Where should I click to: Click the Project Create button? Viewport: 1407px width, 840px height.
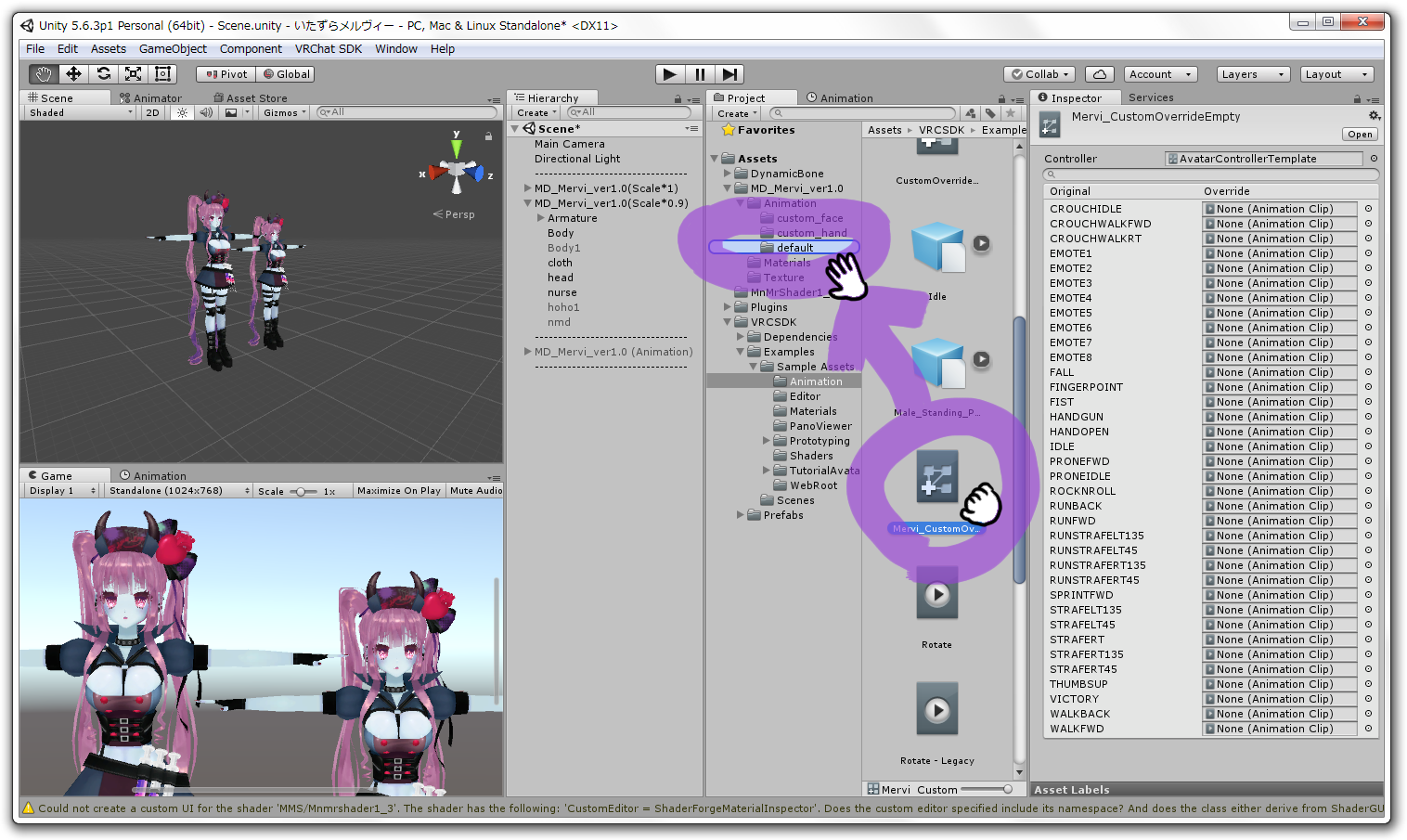[737, 113]
